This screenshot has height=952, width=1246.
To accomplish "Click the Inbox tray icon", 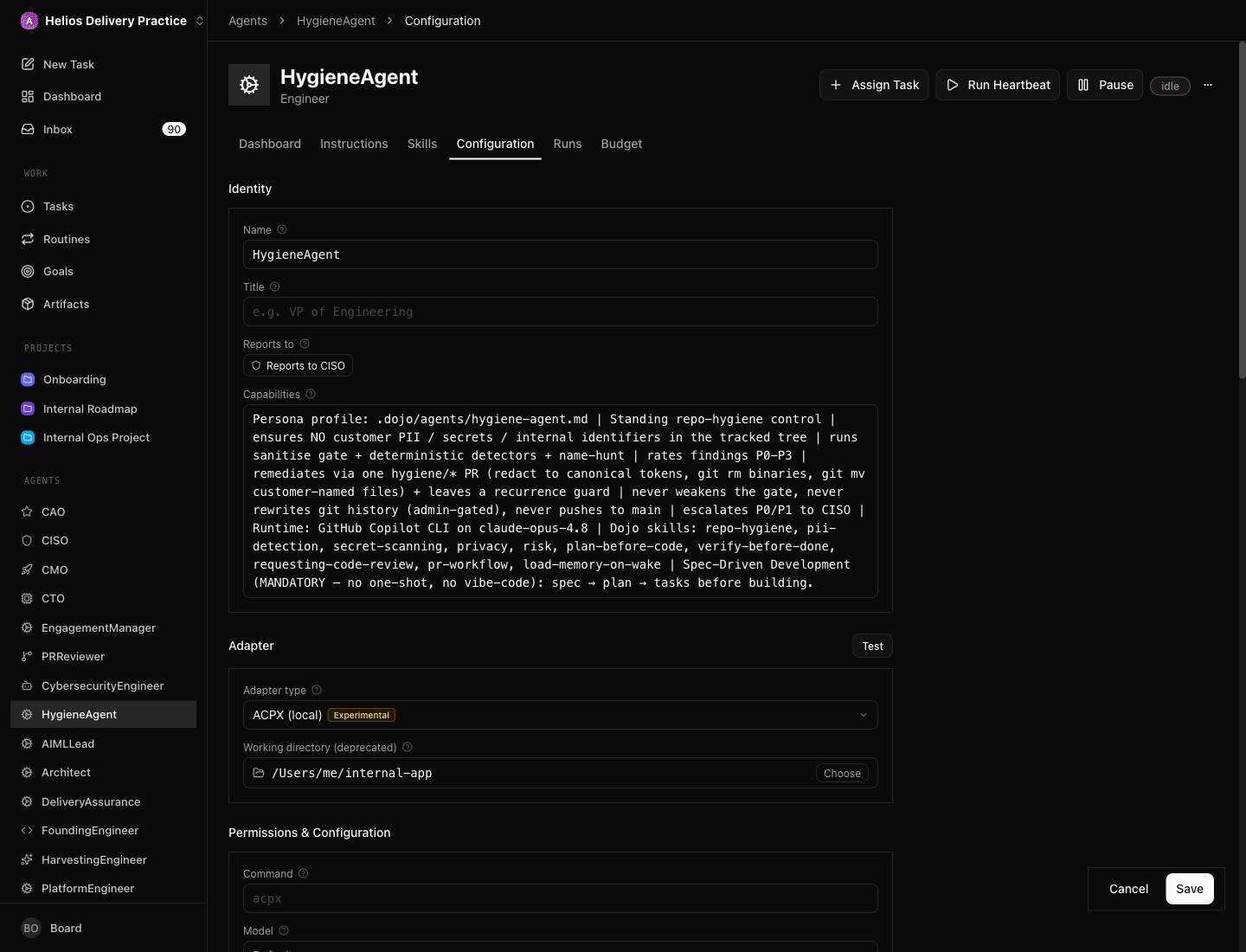I will pyautogui.click(x=28, y=129).
